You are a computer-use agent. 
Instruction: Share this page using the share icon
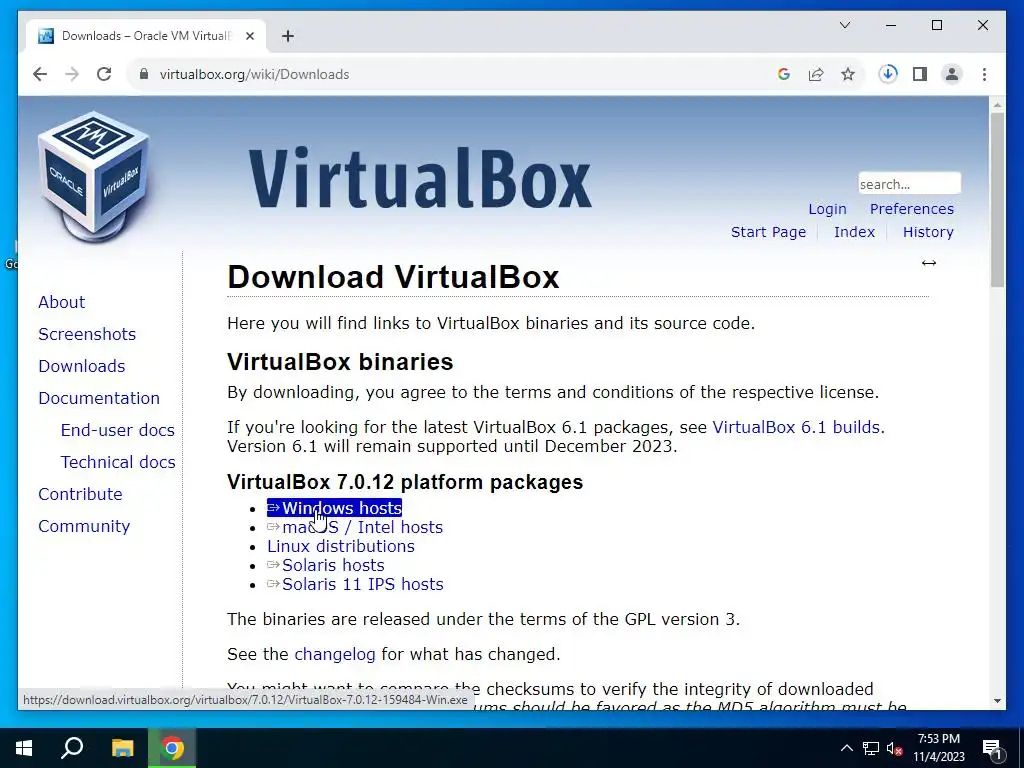tap(816, 74)
